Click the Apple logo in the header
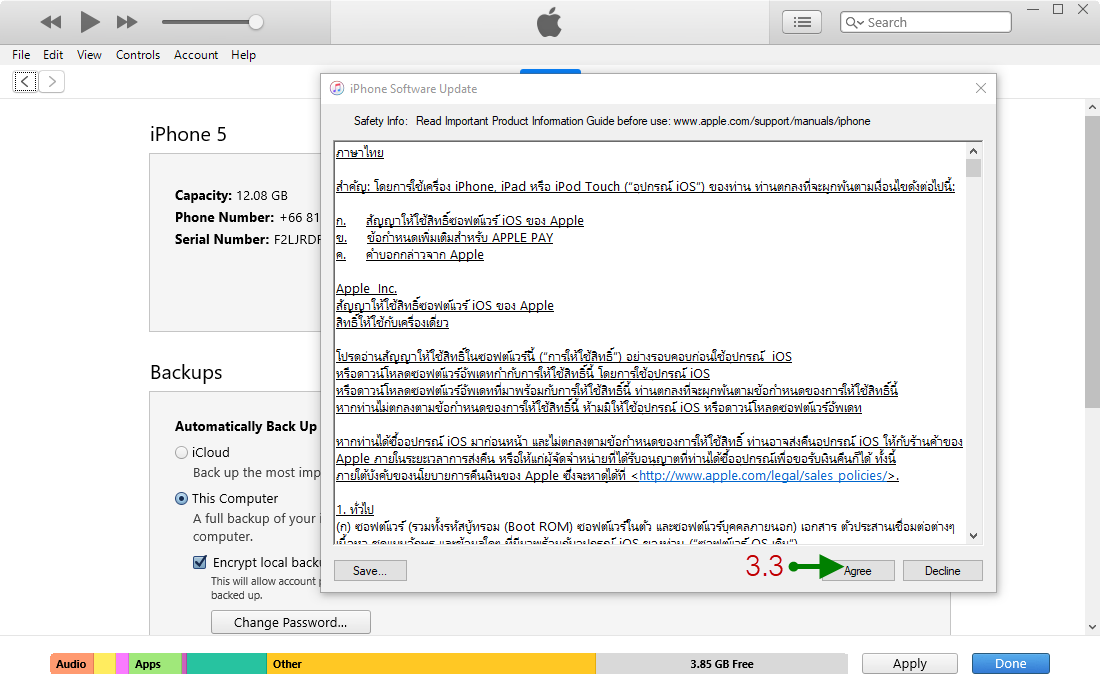The width and height of the screenshot is (1100, 691). pos(549,22)
